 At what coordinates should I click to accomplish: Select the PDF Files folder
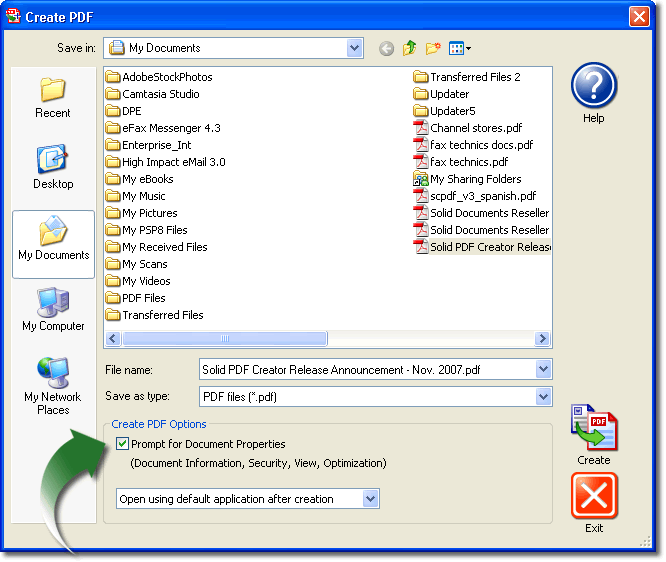[x=143, y=298]
